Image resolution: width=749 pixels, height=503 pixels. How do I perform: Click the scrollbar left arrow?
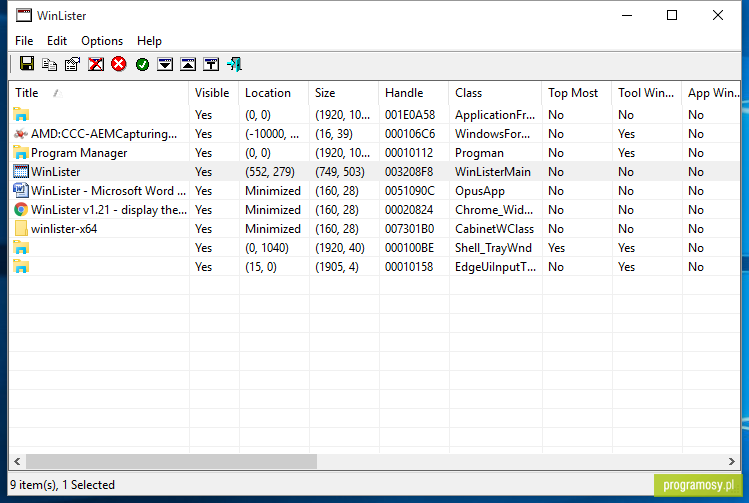[x=17, y=461]
